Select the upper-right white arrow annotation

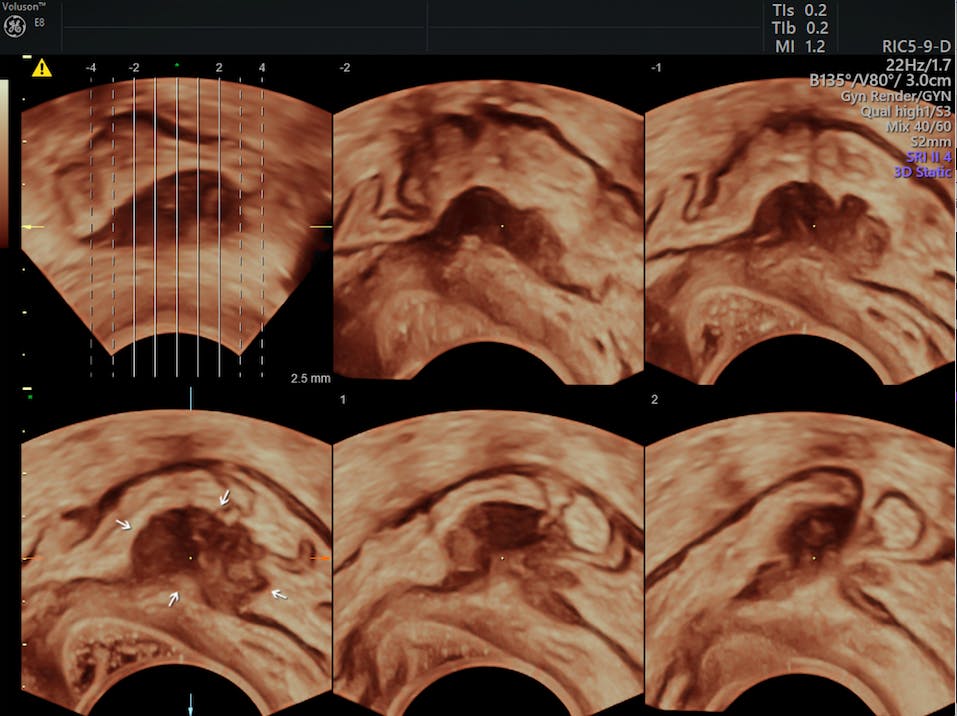[226, 499]
